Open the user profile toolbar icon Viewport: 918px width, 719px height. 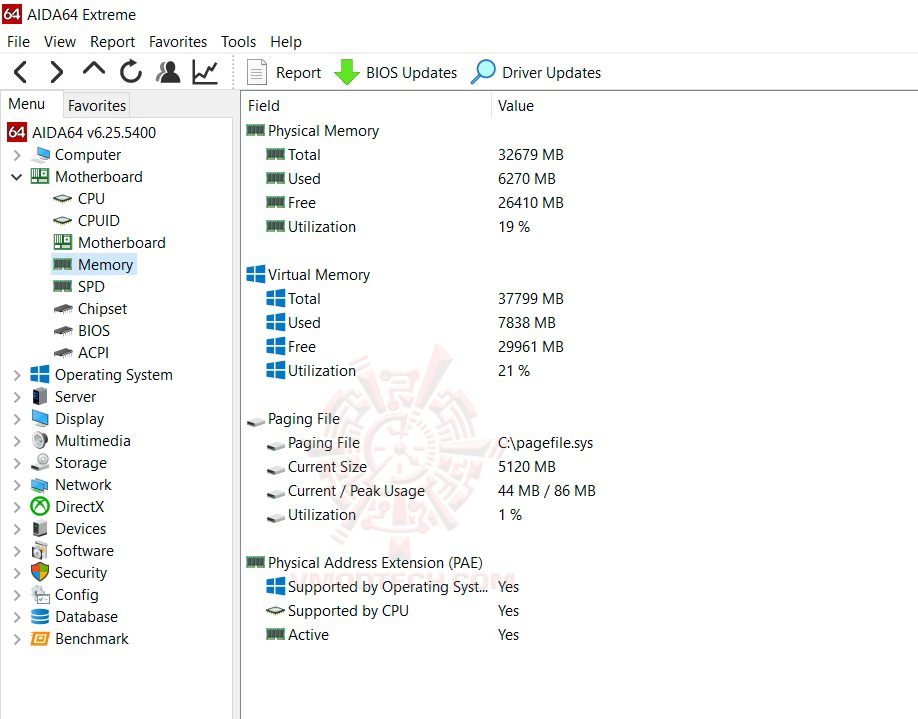168,71
